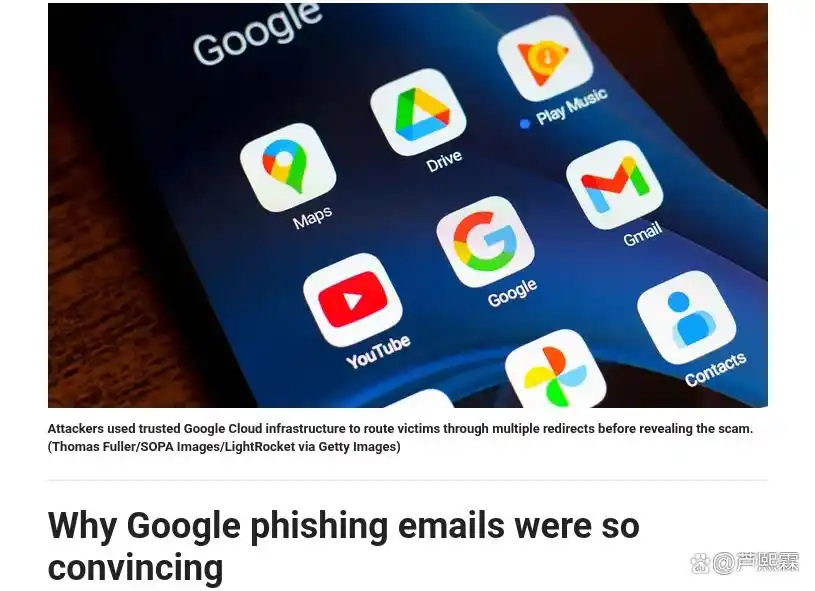Click the Google Maps app icon
Viewport: 815px width, 591px height.
288,167
